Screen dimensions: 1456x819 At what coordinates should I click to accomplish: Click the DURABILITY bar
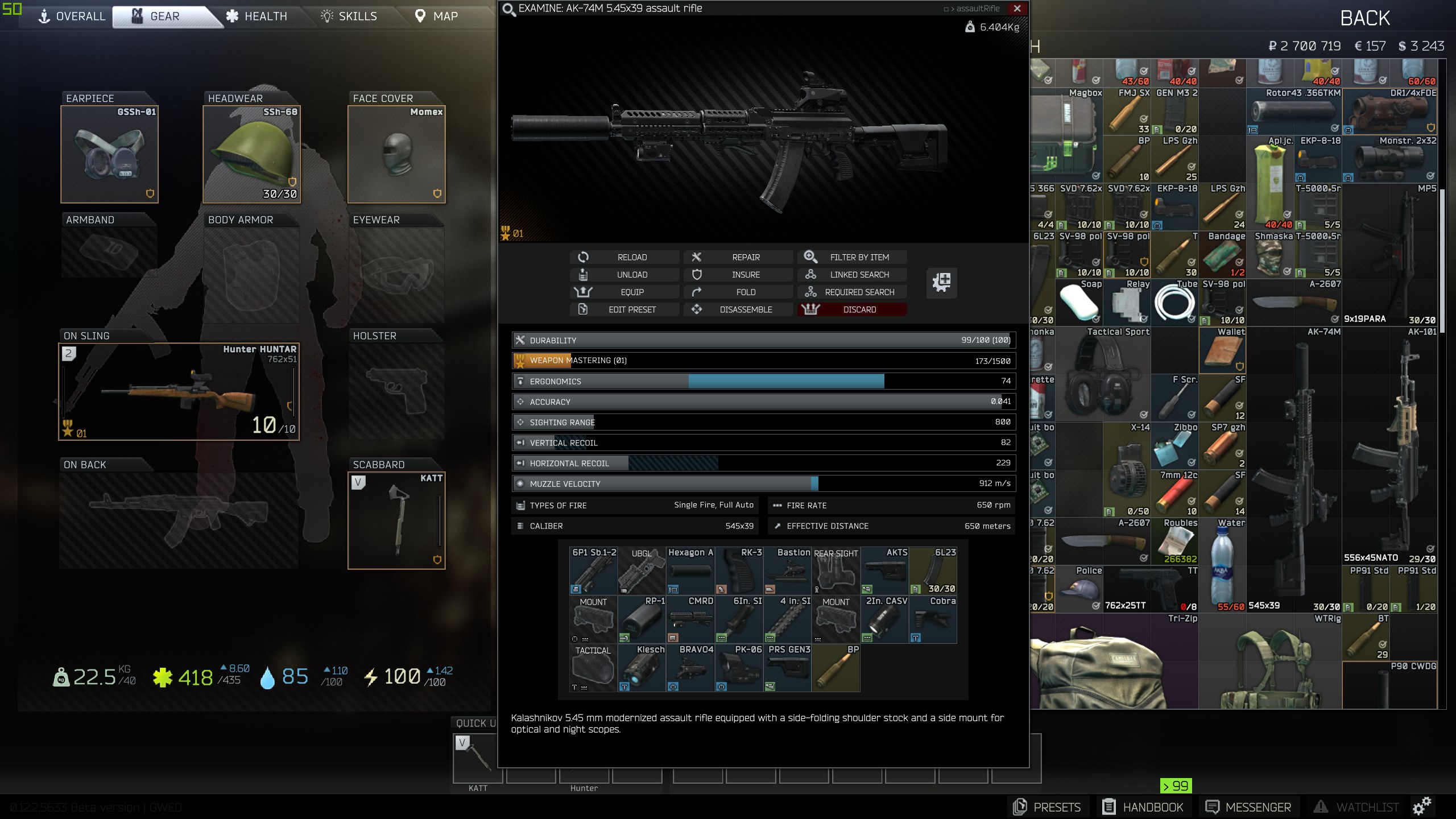pos(763,340)
